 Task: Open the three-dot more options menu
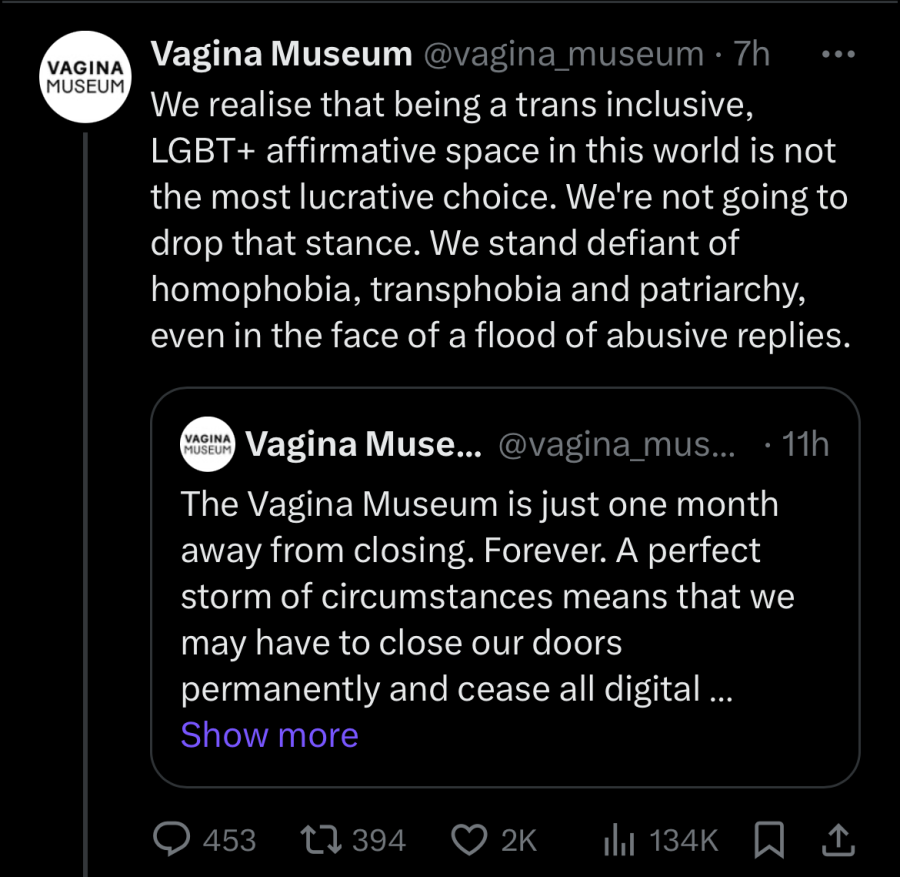838,54
